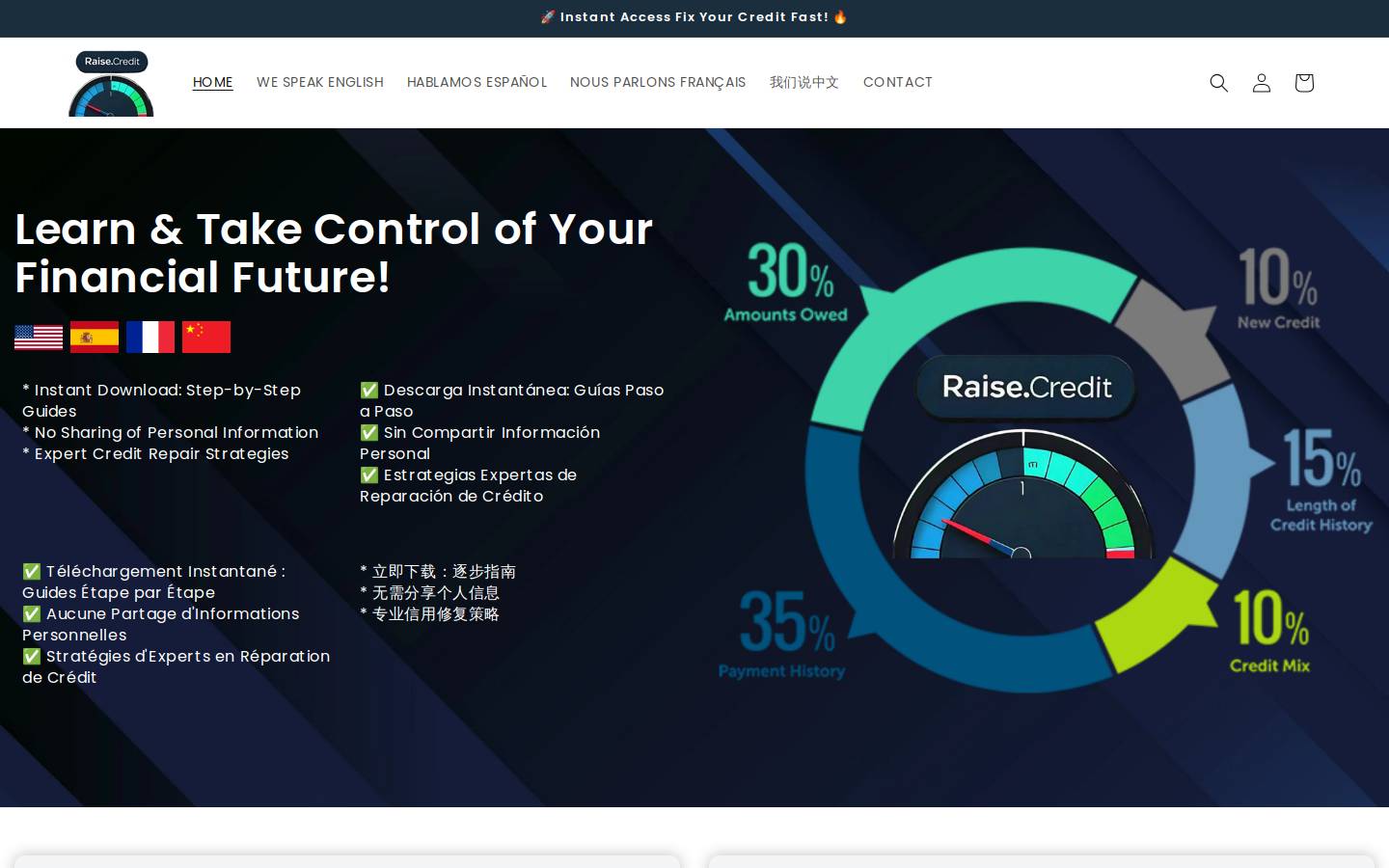Screen dimensions: 1389x868
Task: Click the 10% New Credit label
Action: coord(1278,287)
